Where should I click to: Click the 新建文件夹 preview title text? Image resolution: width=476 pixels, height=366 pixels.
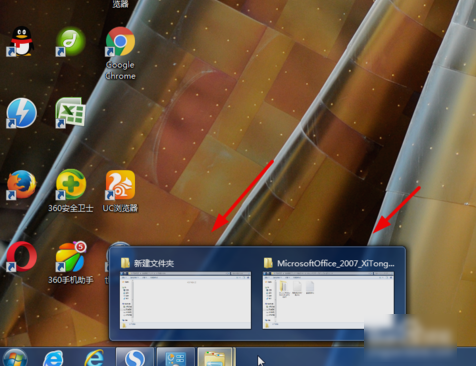tap(154, 264)
